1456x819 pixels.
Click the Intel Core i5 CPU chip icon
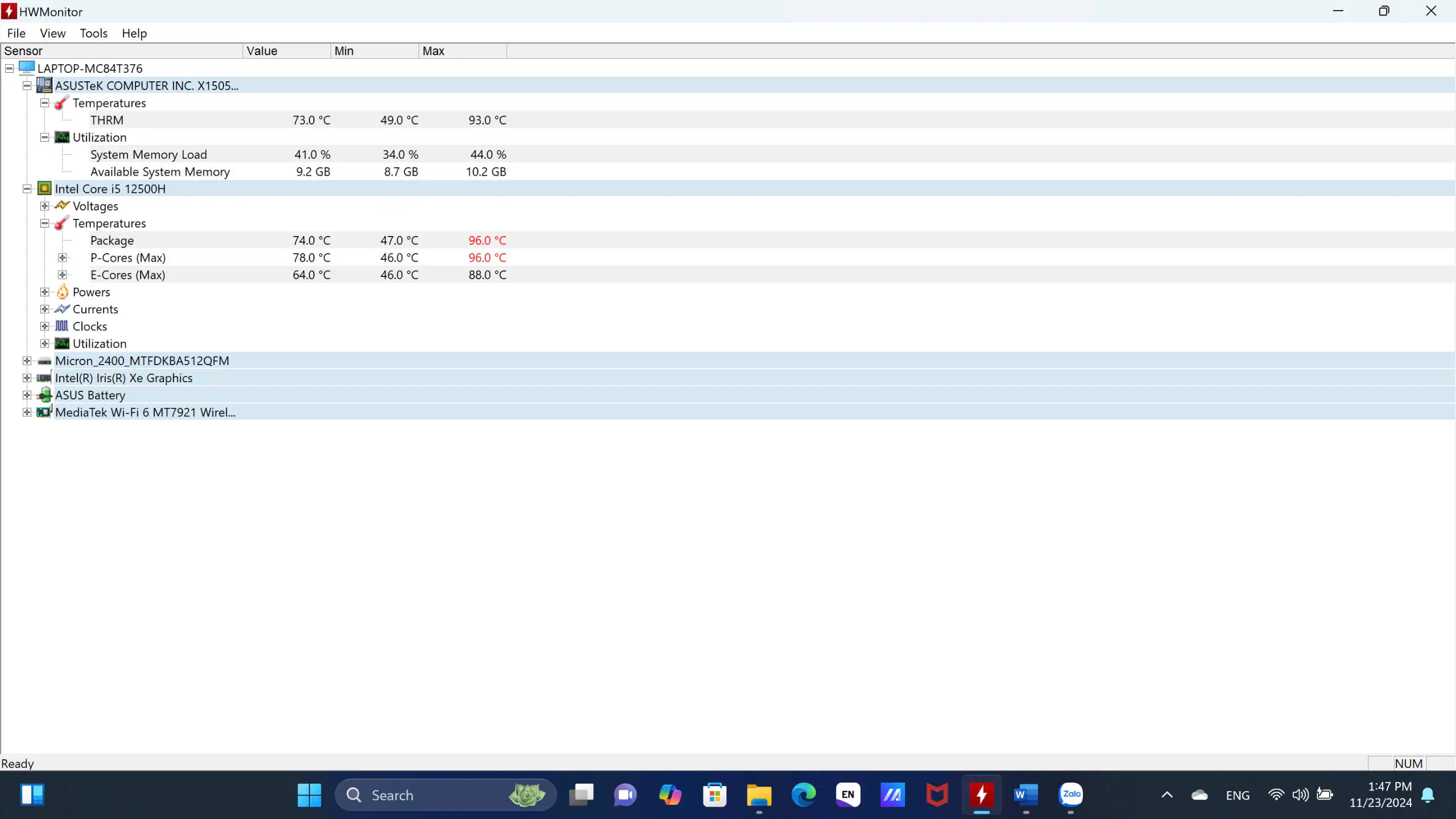[x=44, y=188]
